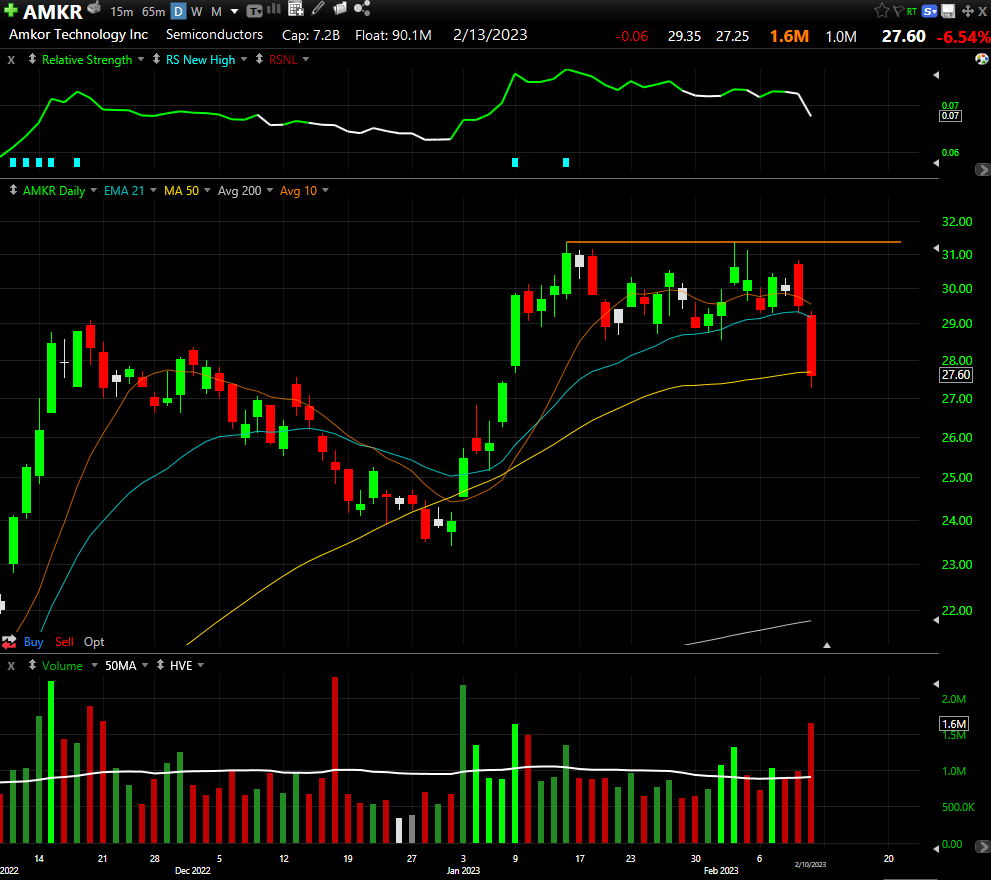Click reorder arrows next to AMKR Daily
Screen dimensions: 991x880
click(13, 190)
